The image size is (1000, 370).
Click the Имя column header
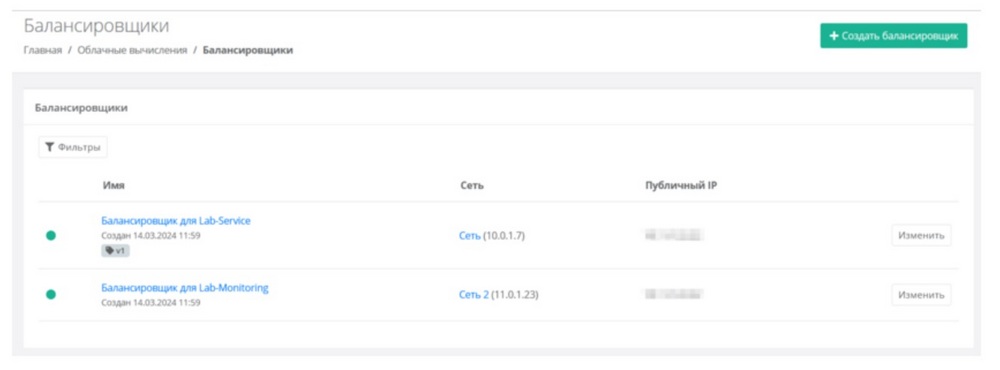click(114, 186)
